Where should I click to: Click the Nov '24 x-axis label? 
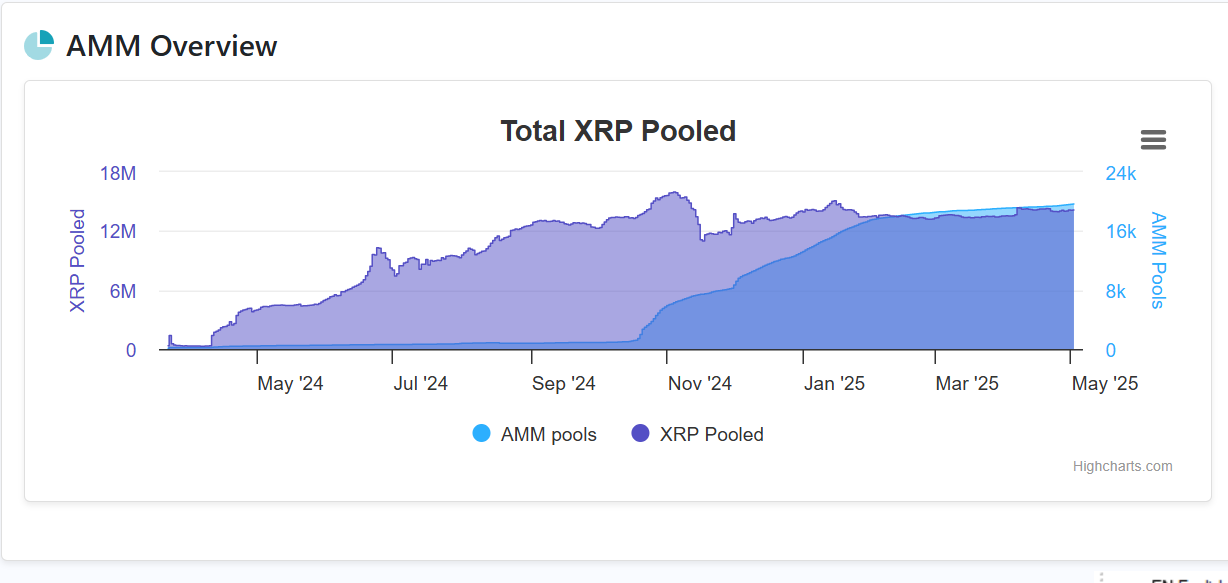coord(699,383)
